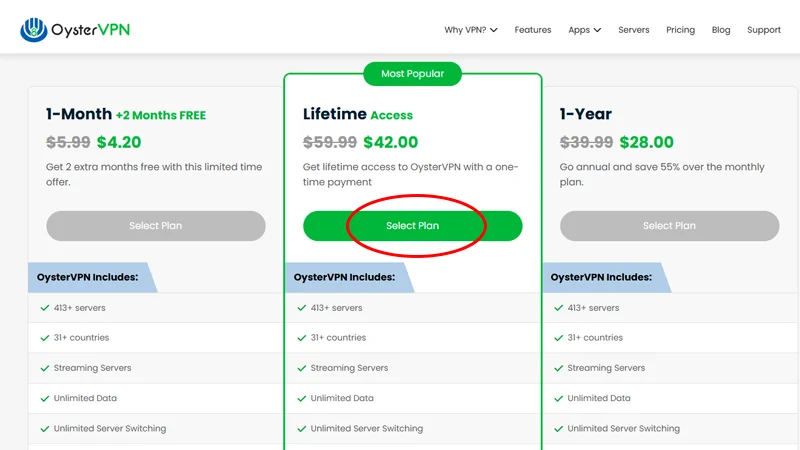
Task: Open the Servers page
Action: [x=634, y=30]
